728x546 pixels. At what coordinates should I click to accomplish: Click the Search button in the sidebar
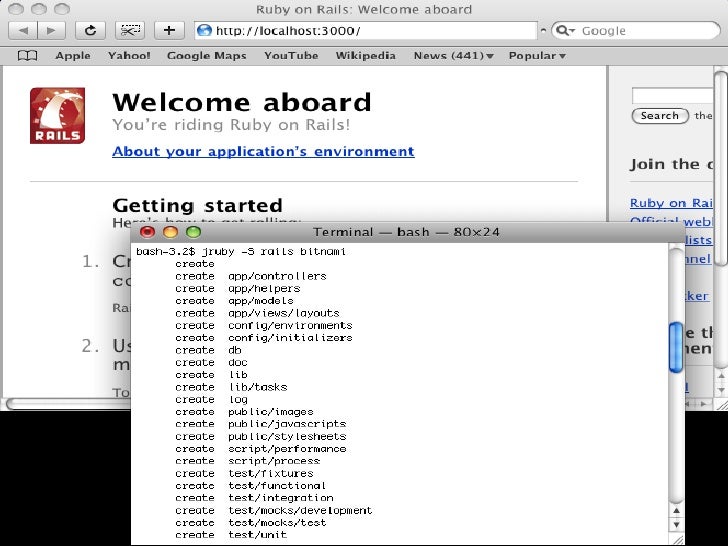click(x=660, y=116)
